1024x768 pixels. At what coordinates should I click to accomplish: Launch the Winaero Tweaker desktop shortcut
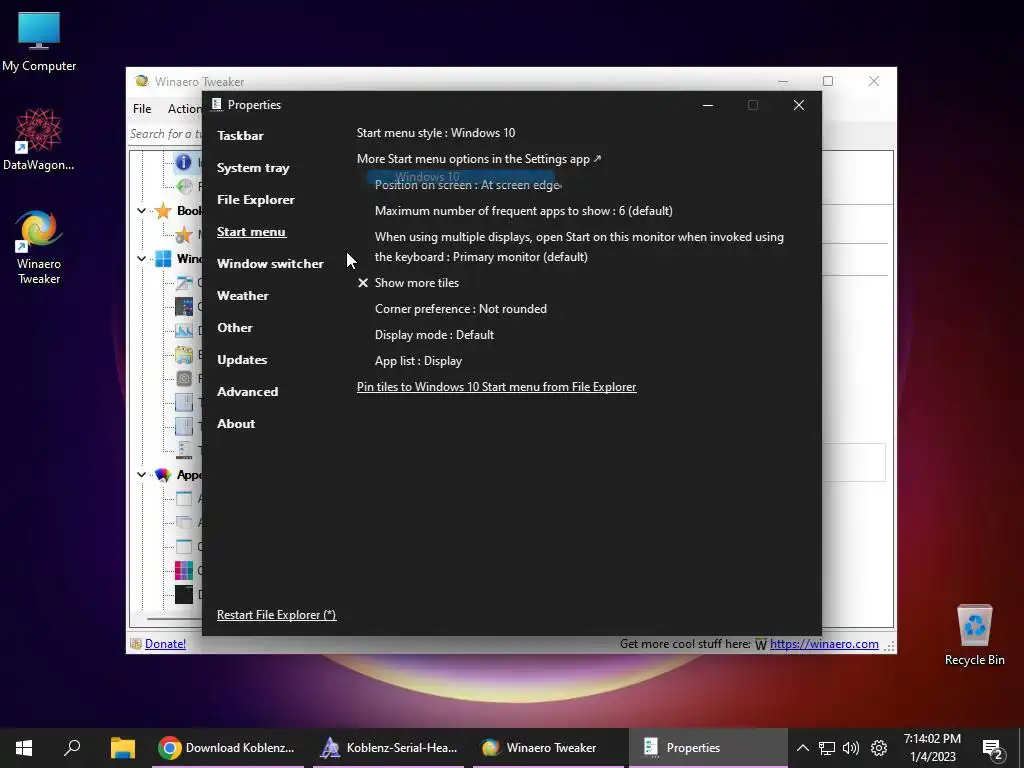click(39, 247)
